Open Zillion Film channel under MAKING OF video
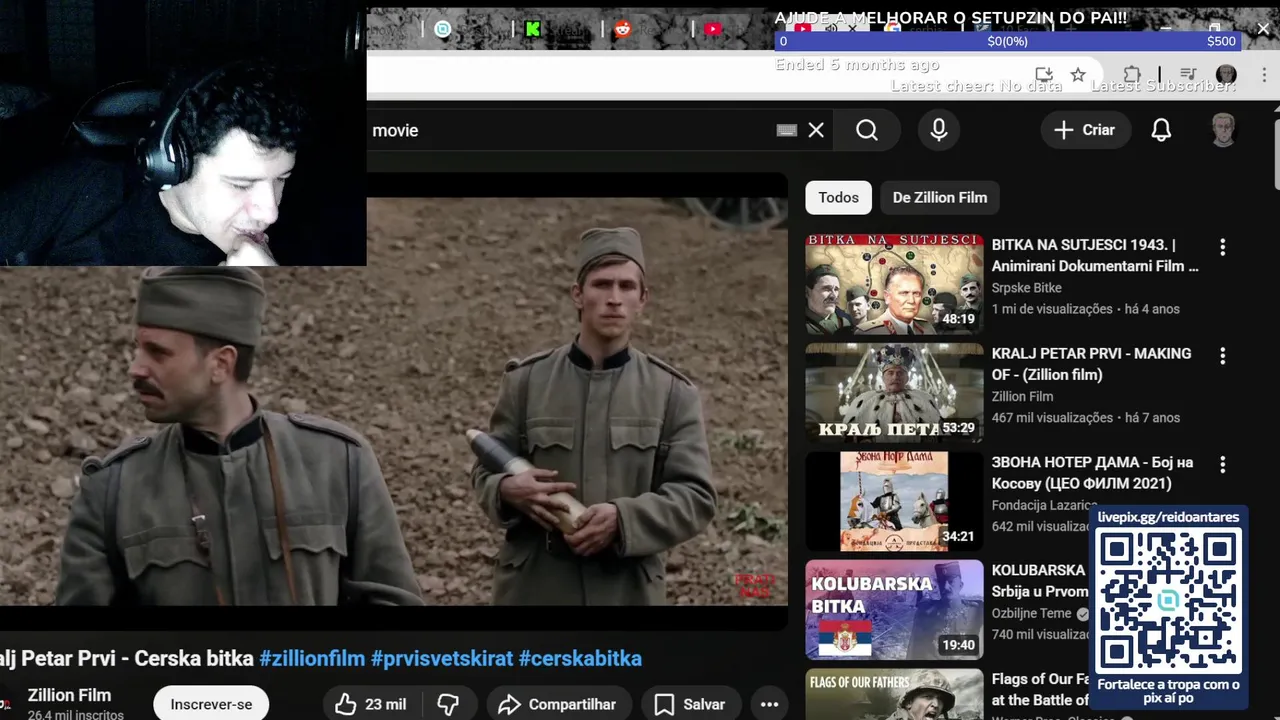The width and height of the screenshot is (1280, 720). (x=1022, y=396)
